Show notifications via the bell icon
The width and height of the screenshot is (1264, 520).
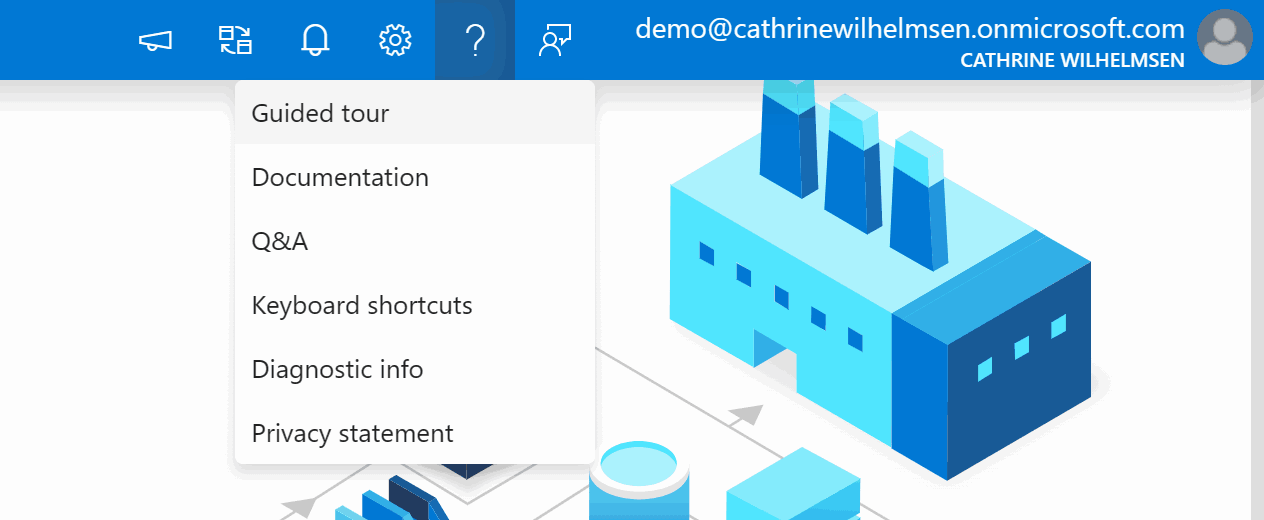(315, 40)
